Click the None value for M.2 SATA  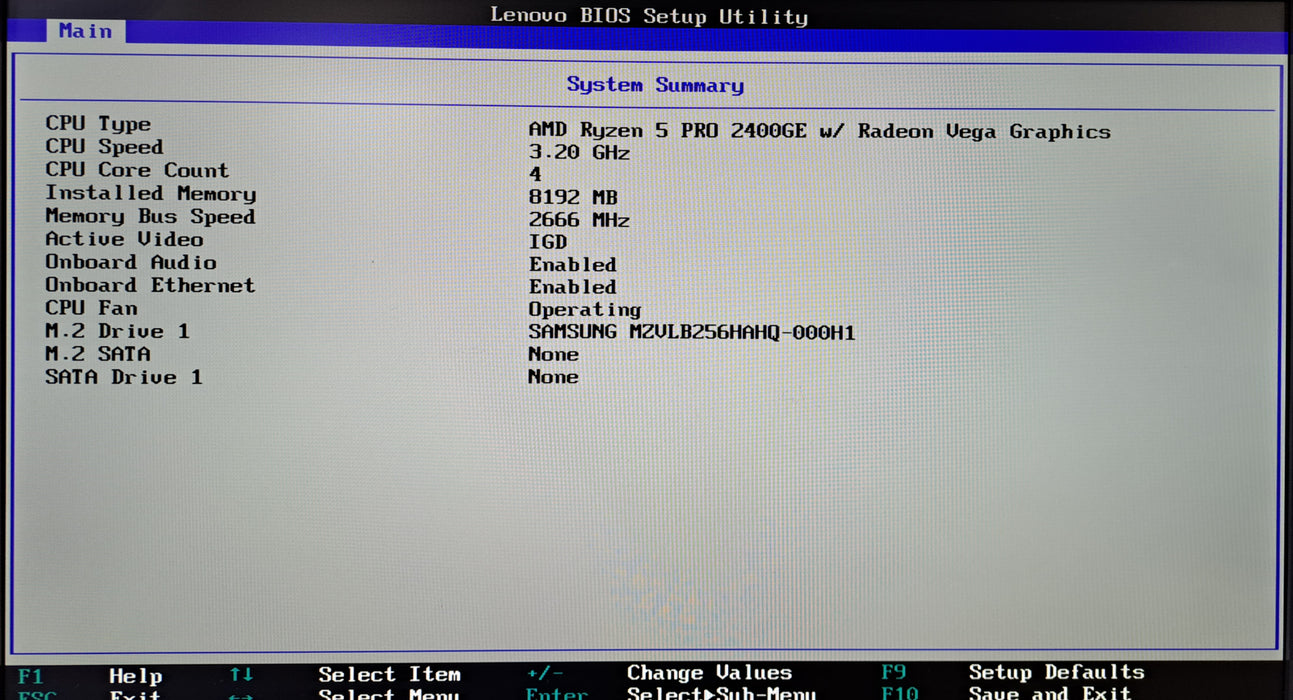553,355
